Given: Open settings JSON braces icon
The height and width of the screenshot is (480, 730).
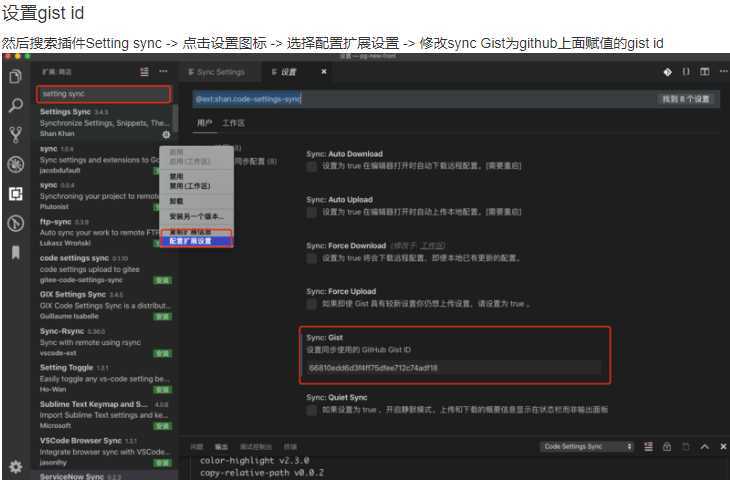Looking at the screenshot, I should point(686,72).
